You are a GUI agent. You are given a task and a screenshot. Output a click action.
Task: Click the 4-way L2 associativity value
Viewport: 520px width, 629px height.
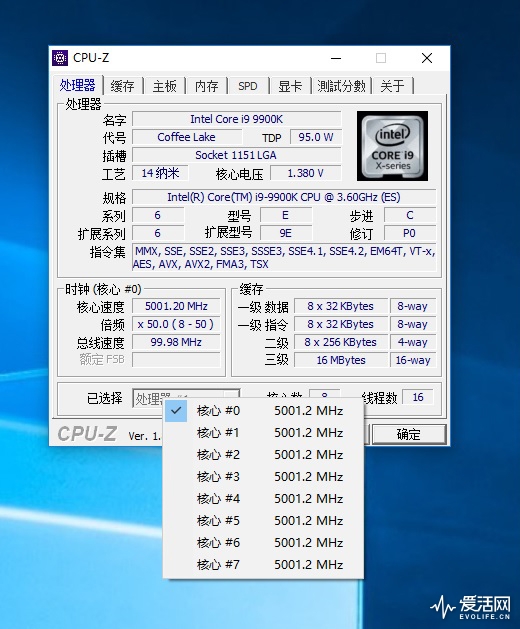coord(413,342)
